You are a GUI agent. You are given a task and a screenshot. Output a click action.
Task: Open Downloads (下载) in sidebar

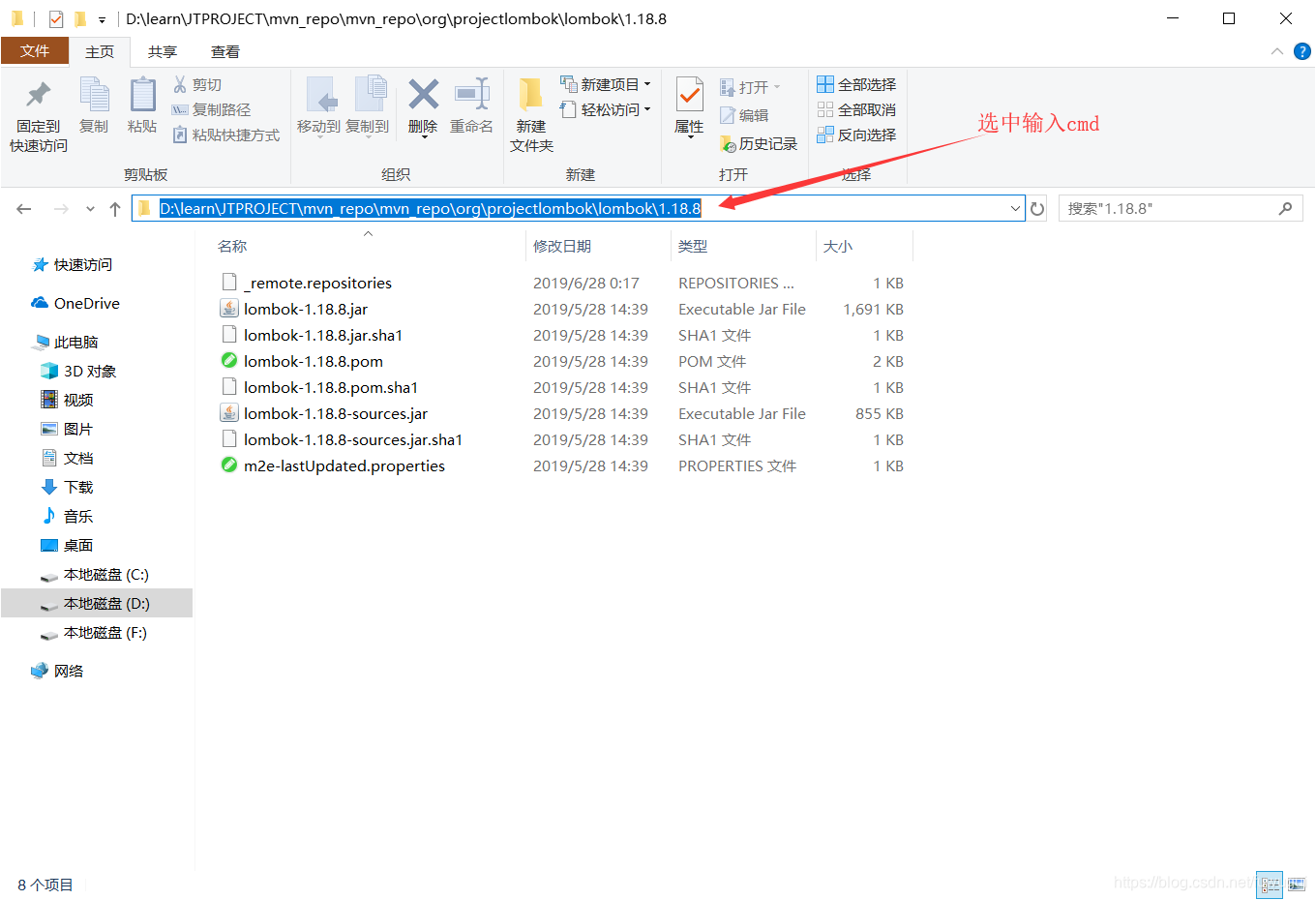click(x=68, y=488)
